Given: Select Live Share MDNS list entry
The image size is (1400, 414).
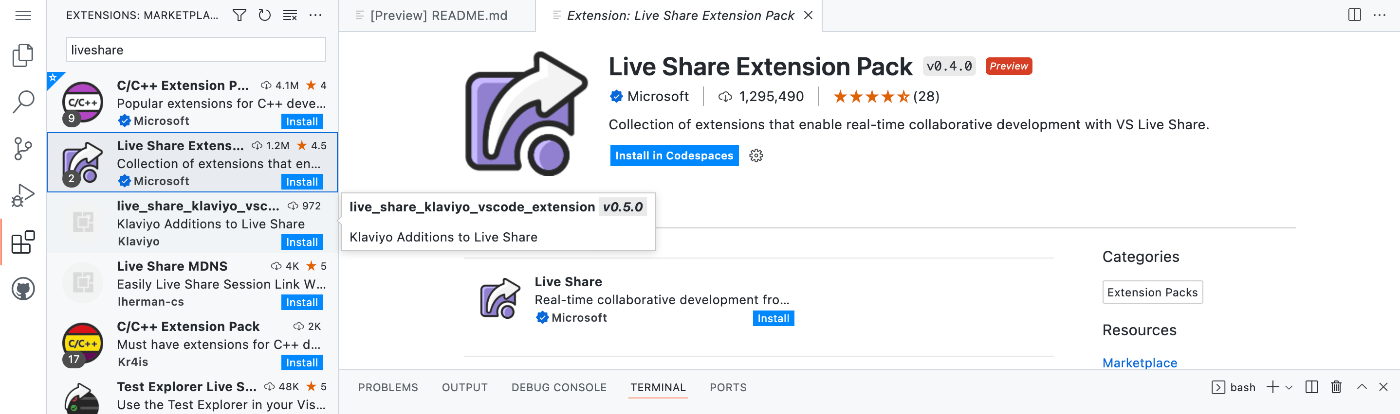Looking at the screenshot, I should tap(193, 282).
